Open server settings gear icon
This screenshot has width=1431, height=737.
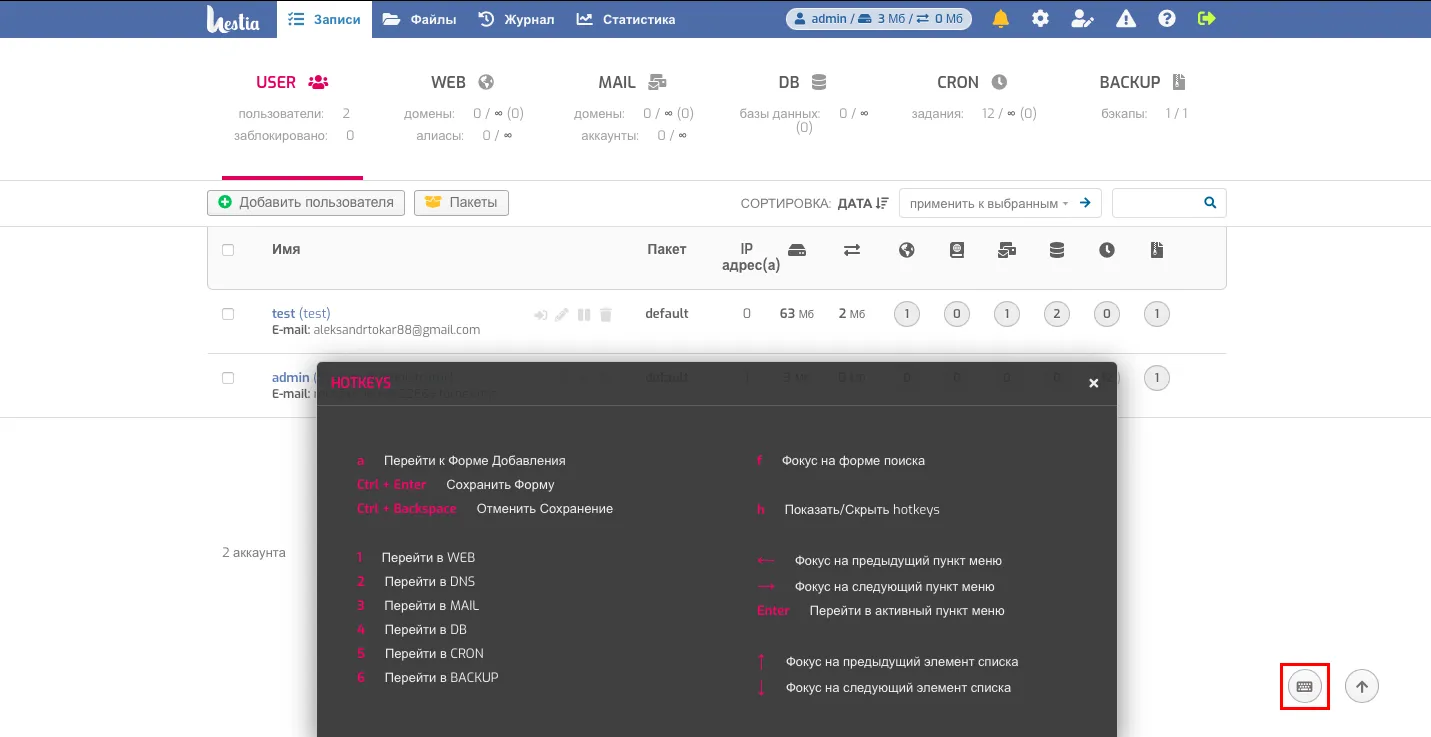(1041, 19)
